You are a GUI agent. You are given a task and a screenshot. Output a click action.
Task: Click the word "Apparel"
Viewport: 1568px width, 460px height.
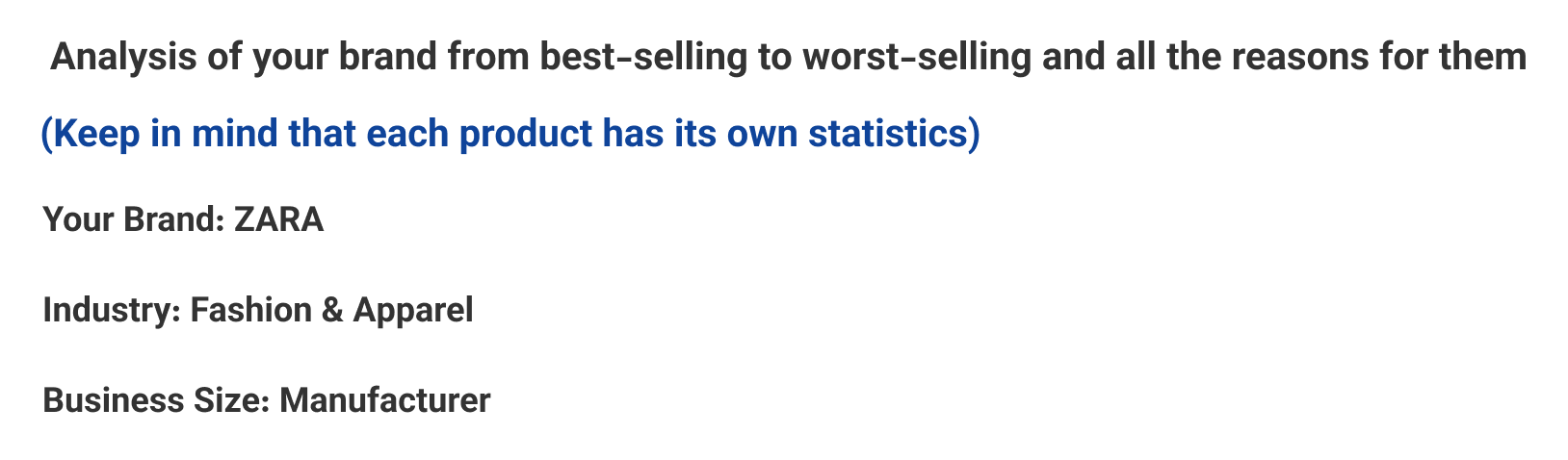(x=413, y=311)
